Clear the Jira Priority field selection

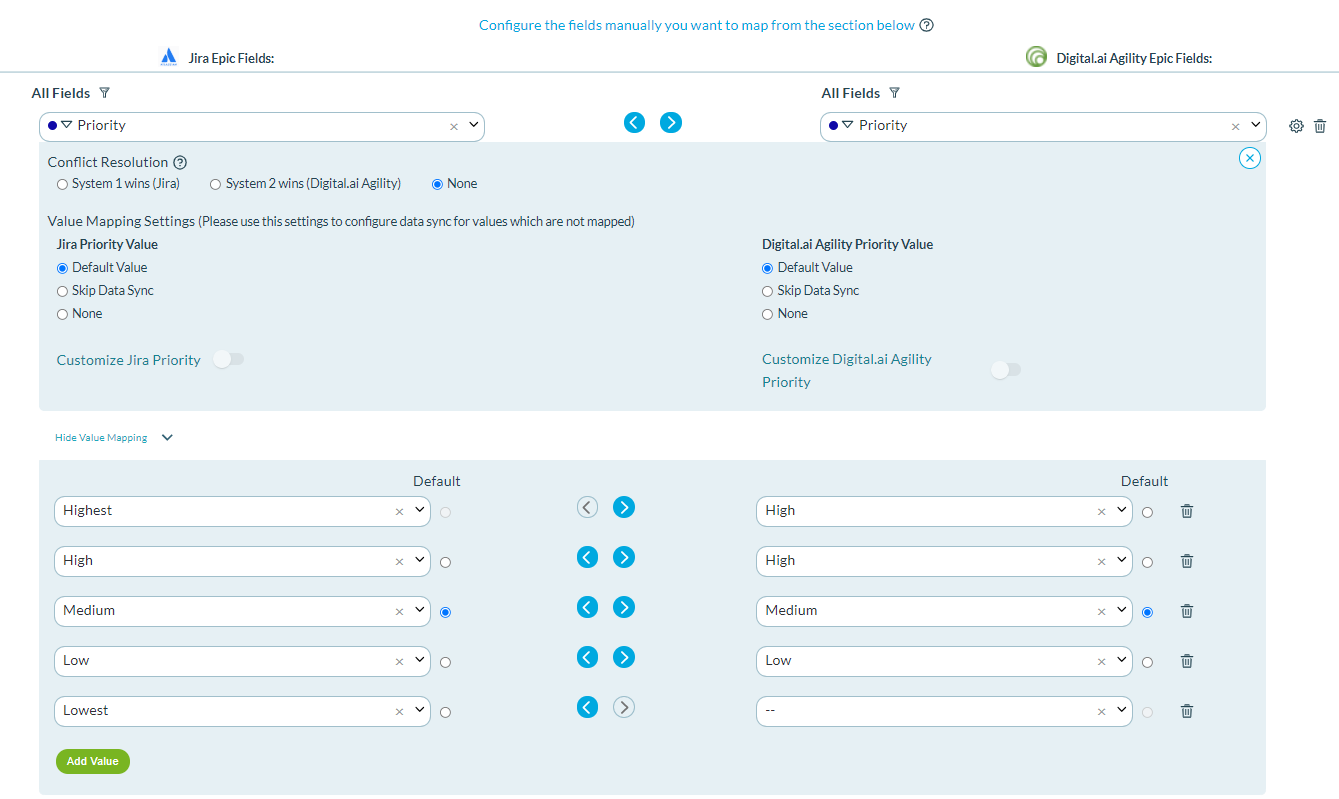pos(453,127)
